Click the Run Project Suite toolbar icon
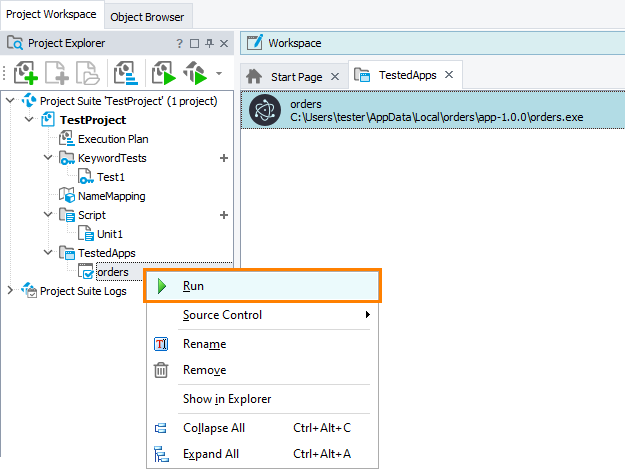The width and height of the screenshot is (625, 469). [x=194, y=75]
